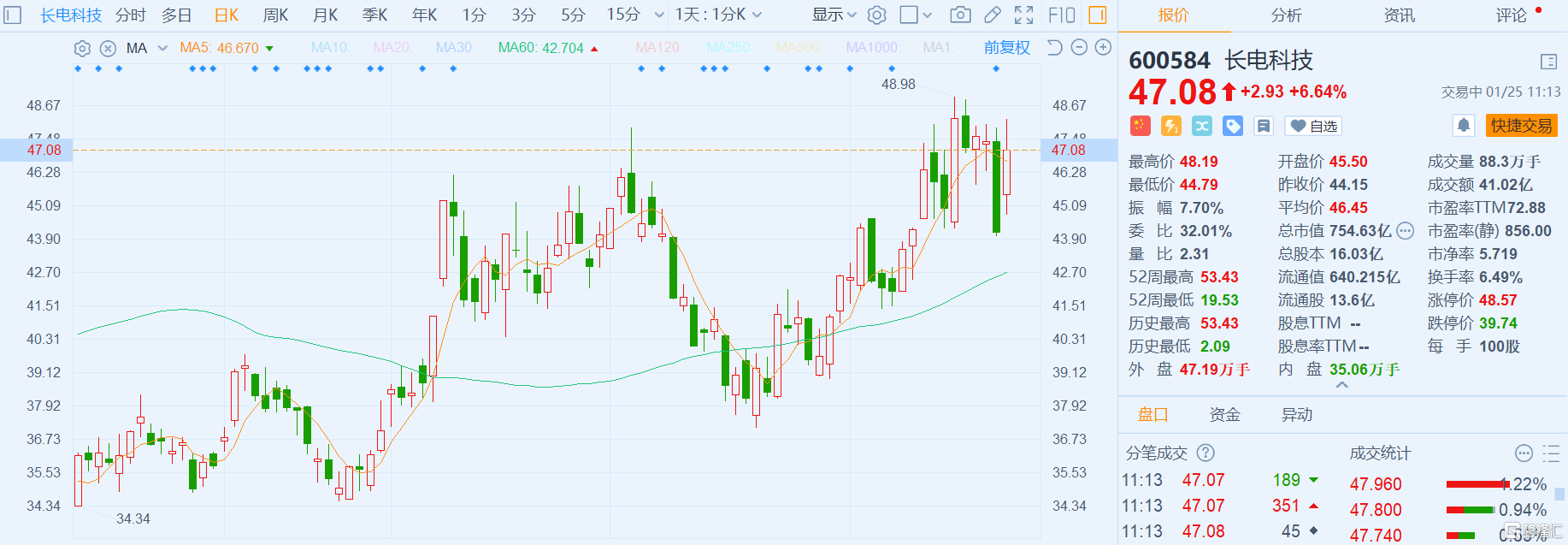Toggle the left sidebar panel icon
1568x545 pixels.
click(x=13, y=15)
